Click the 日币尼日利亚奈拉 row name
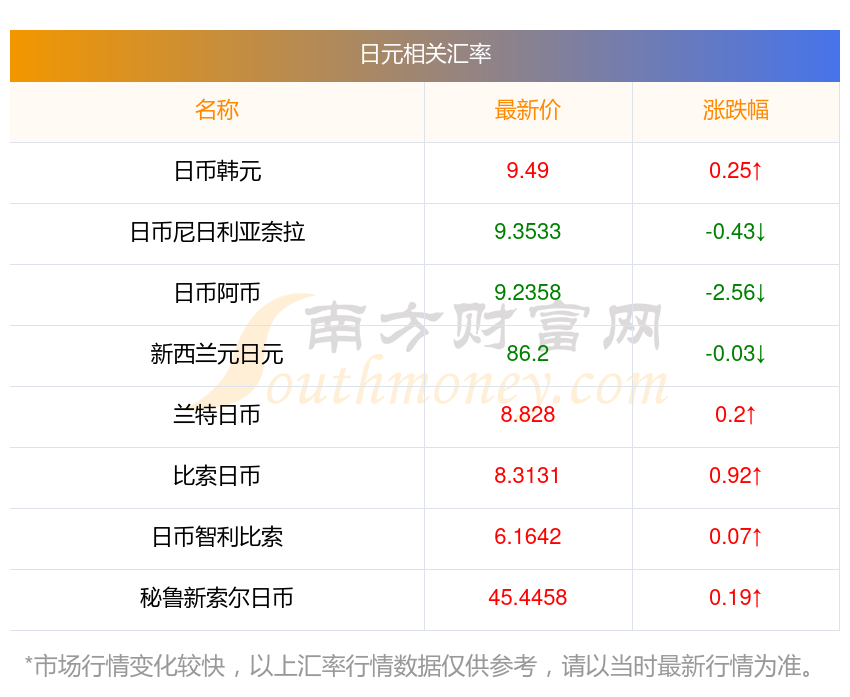This screenshot has width=850, height=697. (x=217, y=232)
